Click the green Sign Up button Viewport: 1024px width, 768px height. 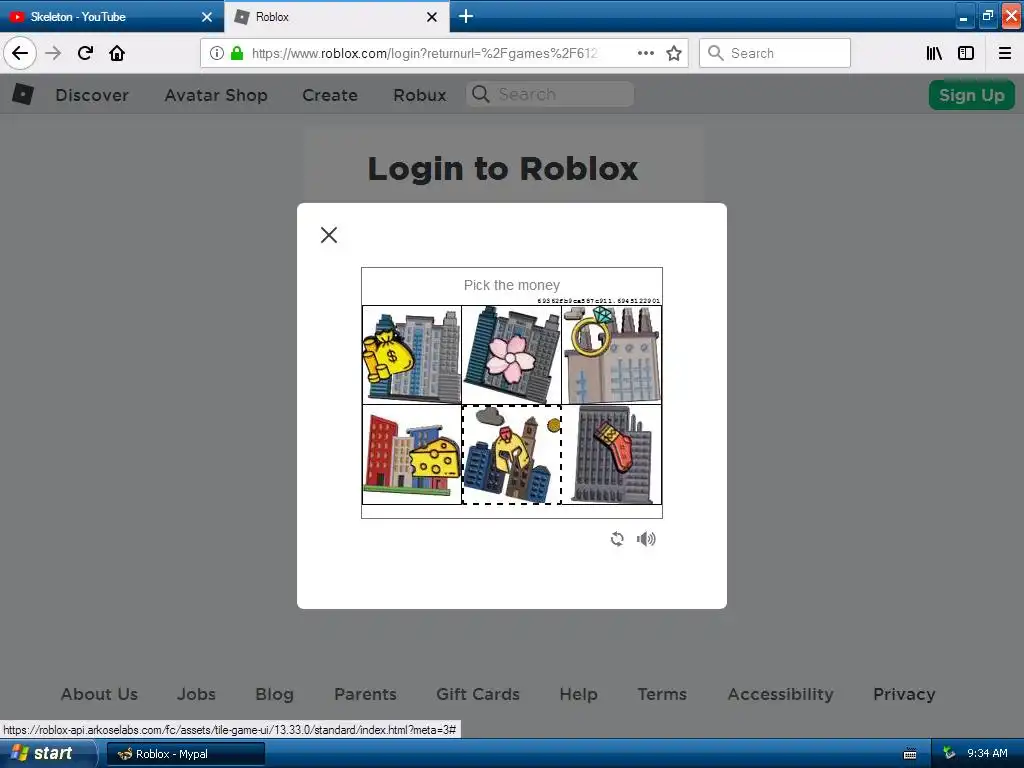[x=972, y=95]
